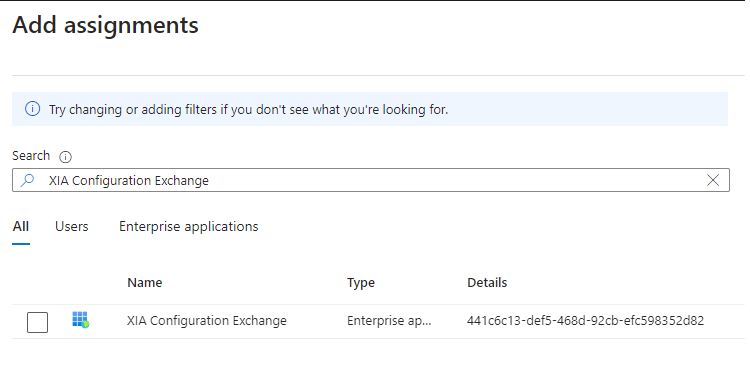
Task: Clear the search box with the X icon
Action: (713, 180)
